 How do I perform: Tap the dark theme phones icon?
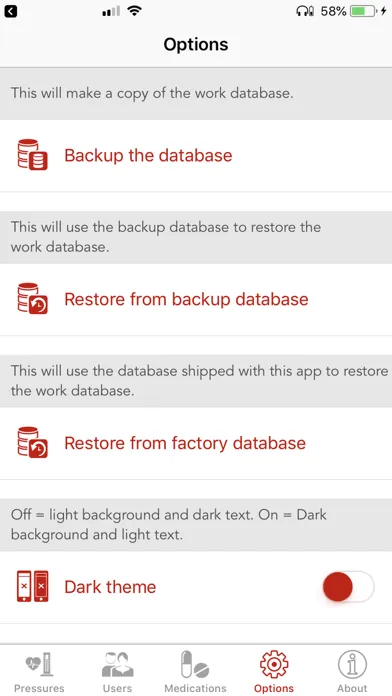coord(32,586)
